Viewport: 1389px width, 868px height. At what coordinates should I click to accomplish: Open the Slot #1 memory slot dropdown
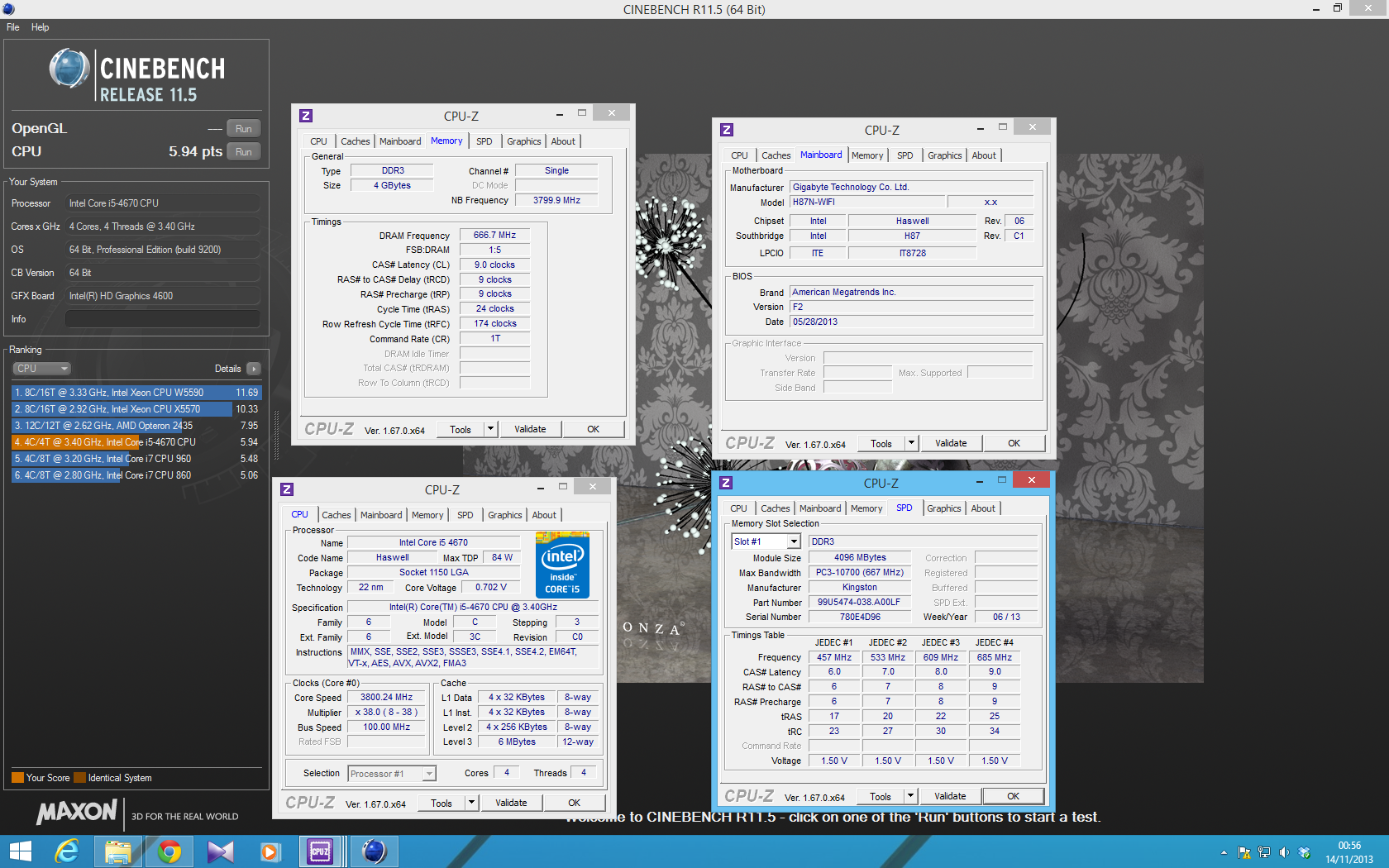pos(766,541)
